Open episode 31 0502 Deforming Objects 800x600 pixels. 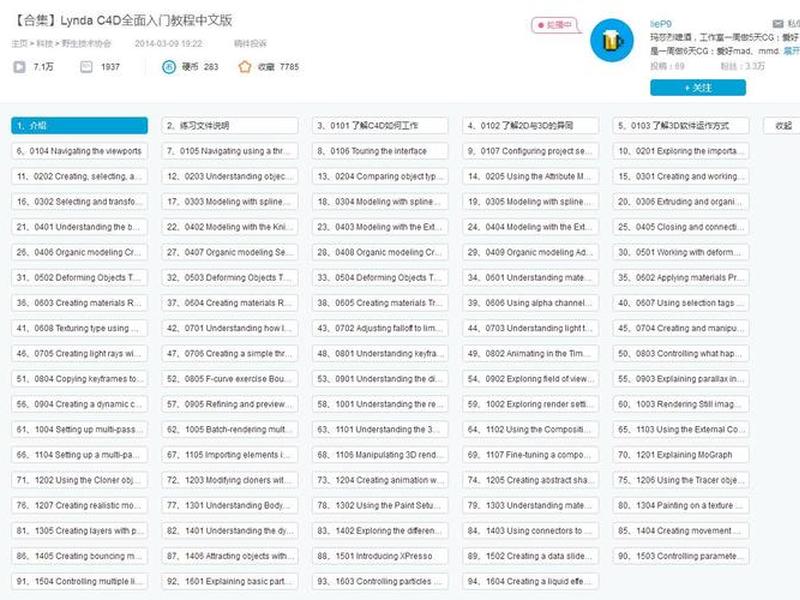80,278
